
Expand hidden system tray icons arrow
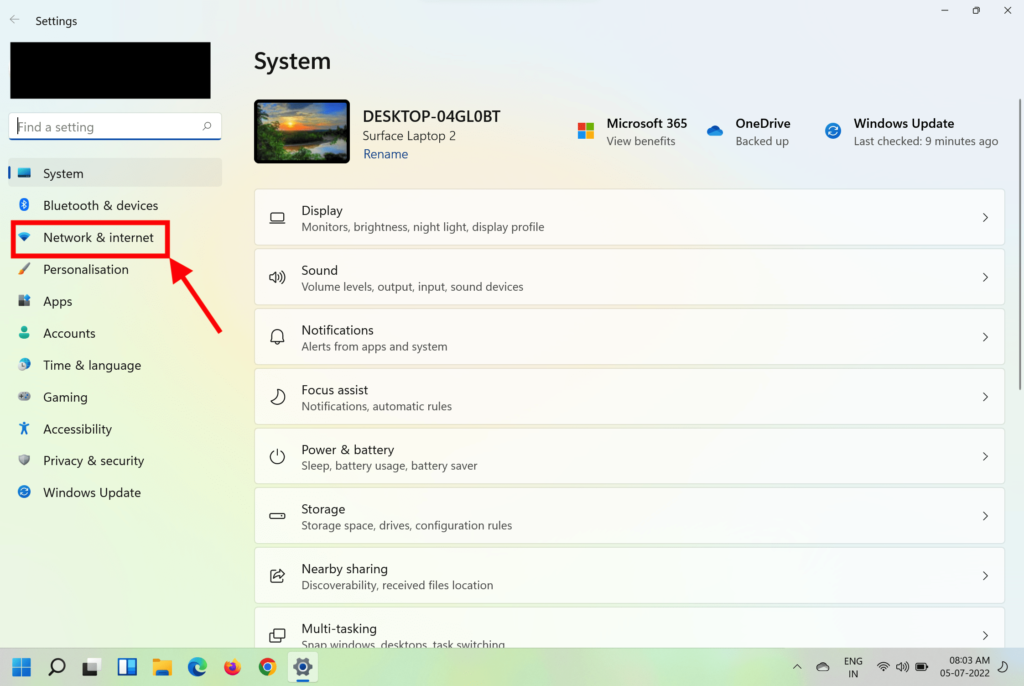click(x=797, y=667)
